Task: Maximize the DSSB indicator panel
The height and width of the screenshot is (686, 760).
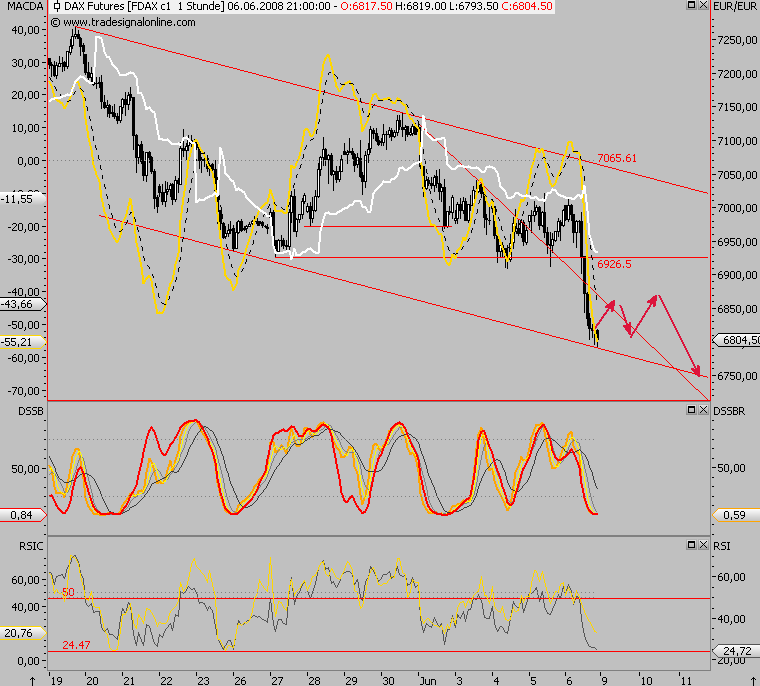Action: pos(692,410)
